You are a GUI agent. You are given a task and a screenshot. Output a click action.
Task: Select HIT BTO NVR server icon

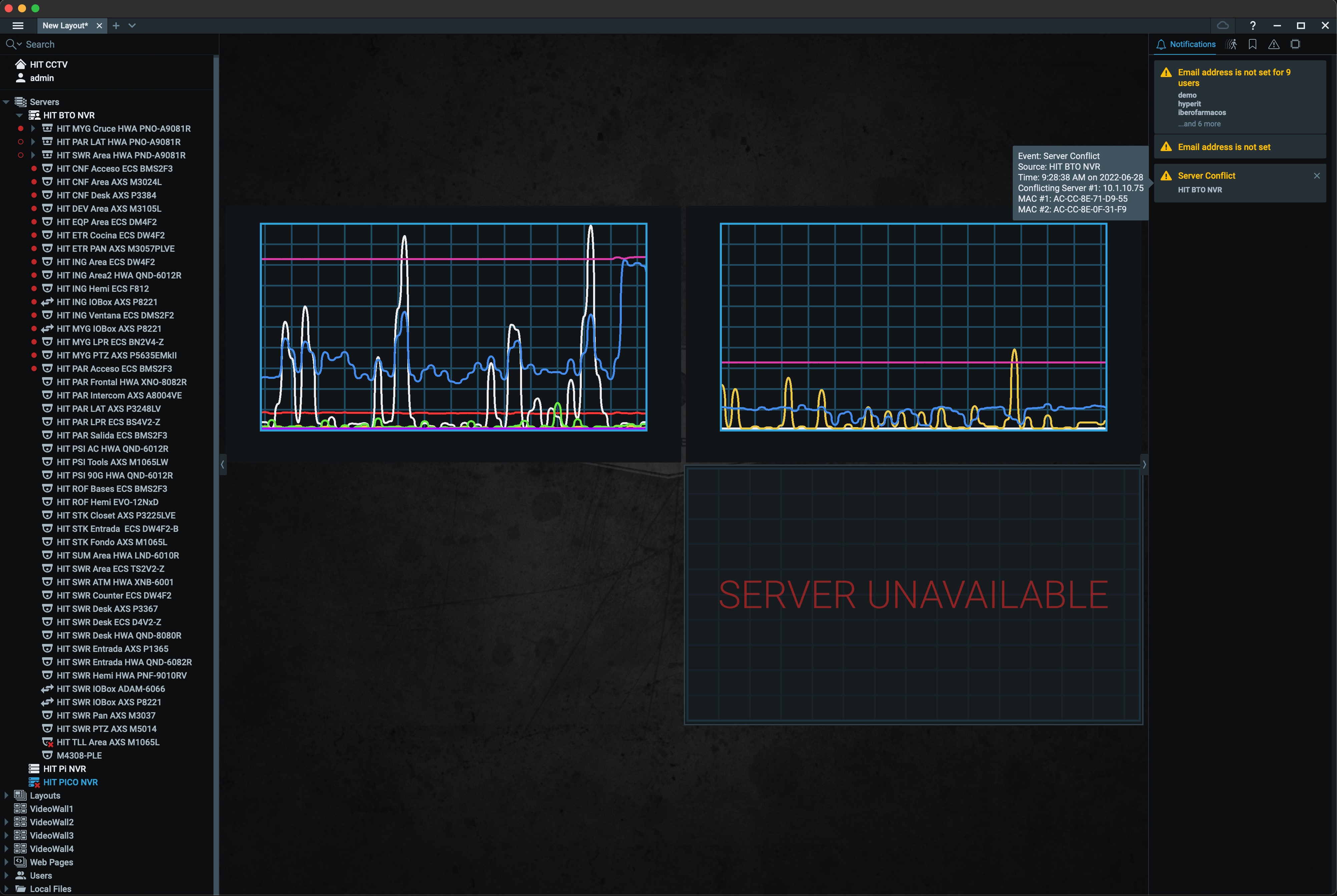[34, 115]
